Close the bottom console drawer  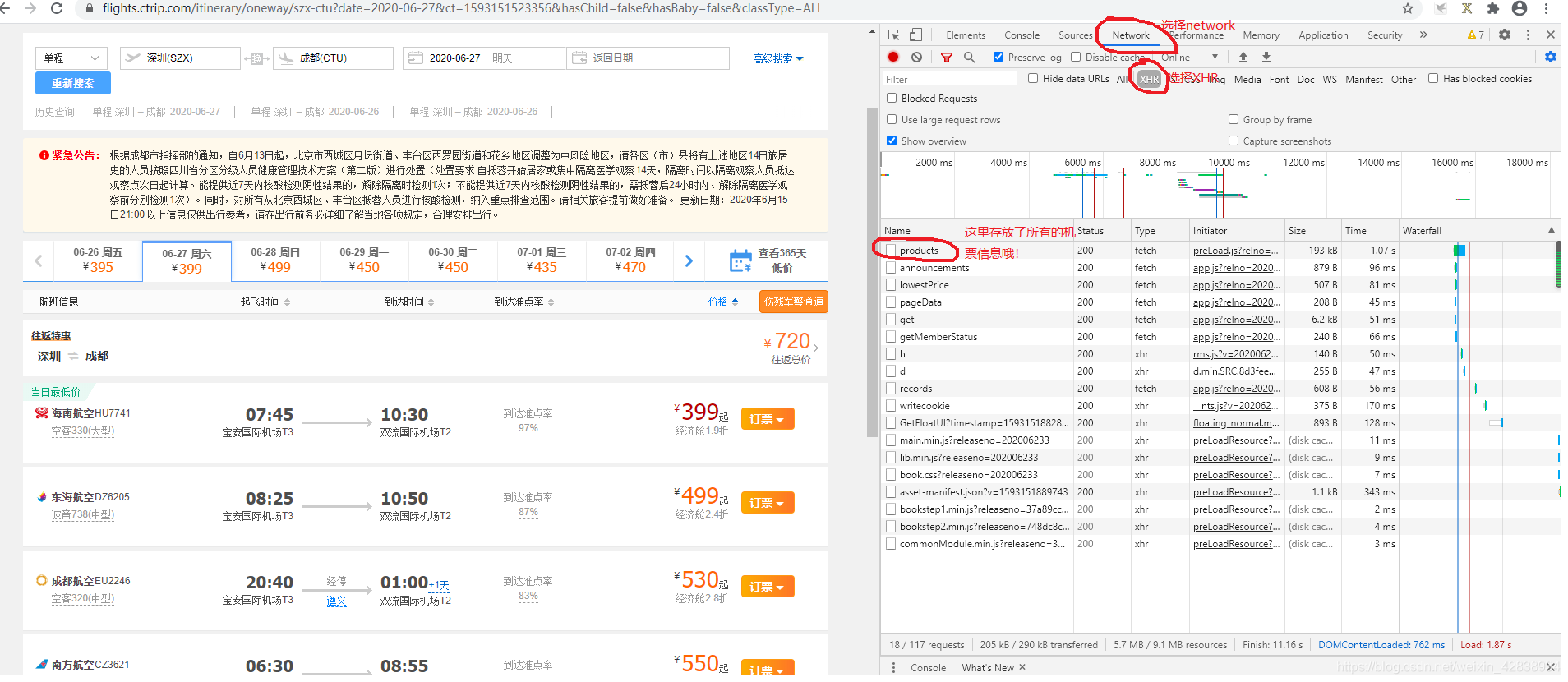(1551, 667)
